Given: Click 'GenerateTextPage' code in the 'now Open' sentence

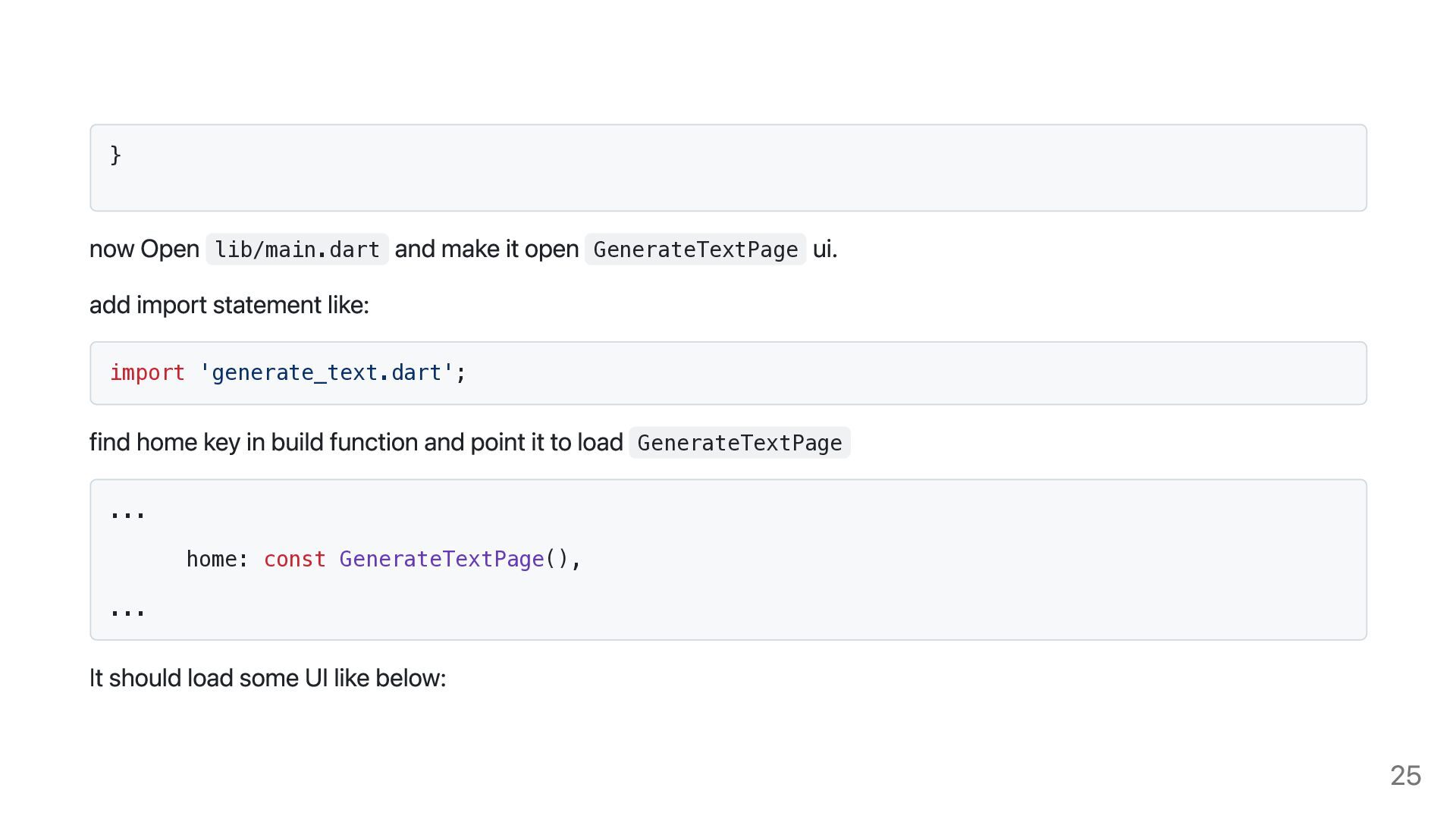Looking at the screenshot, I should pyautogui.click(x=695, y=249).
